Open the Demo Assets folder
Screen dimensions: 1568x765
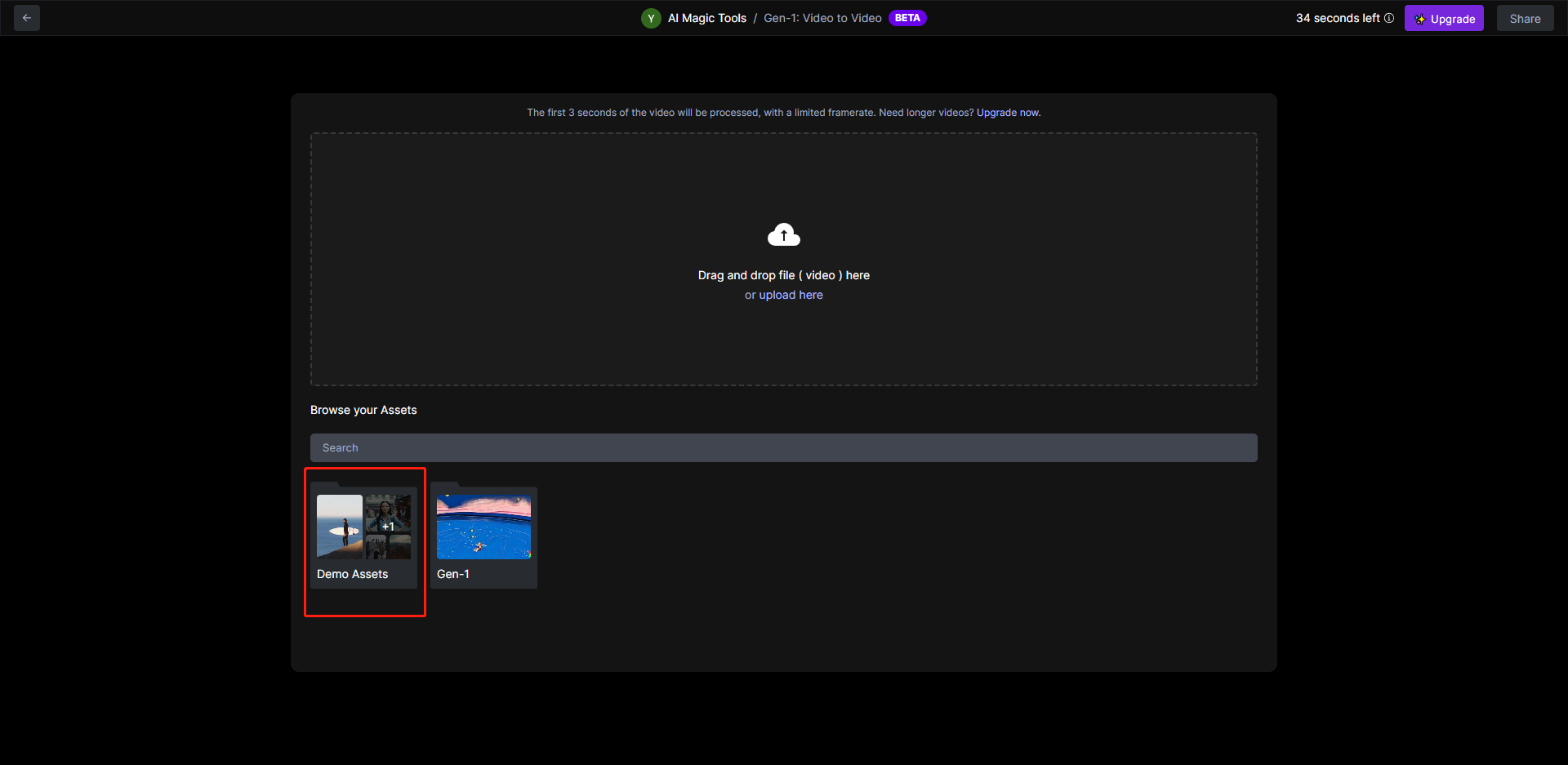pos(363,536)
